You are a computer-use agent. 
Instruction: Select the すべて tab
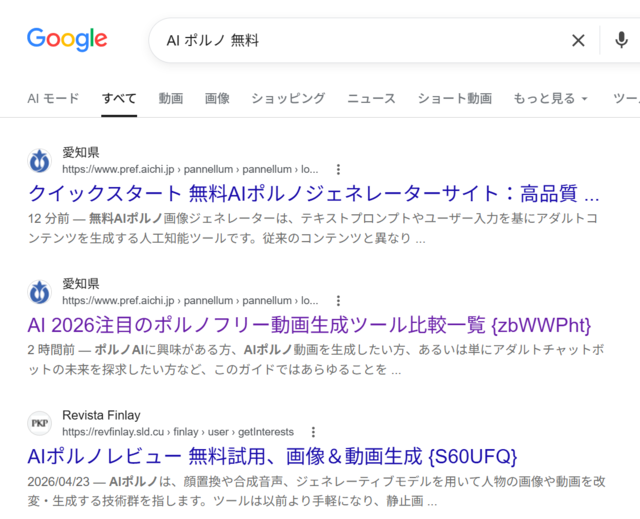pos(119,98)
